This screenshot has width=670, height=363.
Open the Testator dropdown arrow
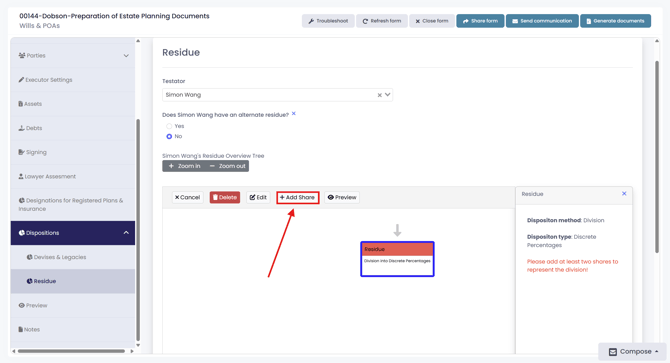tap(388, 95)
